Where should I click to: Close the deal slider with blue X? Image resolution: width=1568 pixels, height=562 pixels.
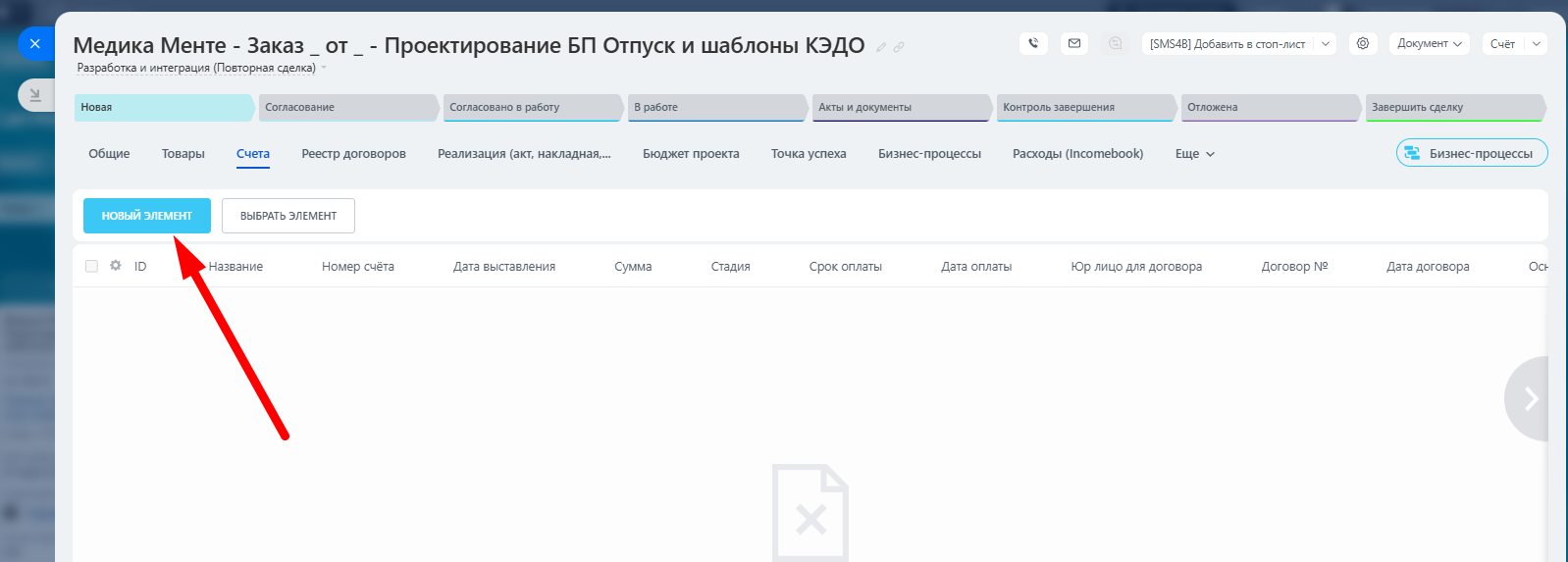(x=35, y=44)
